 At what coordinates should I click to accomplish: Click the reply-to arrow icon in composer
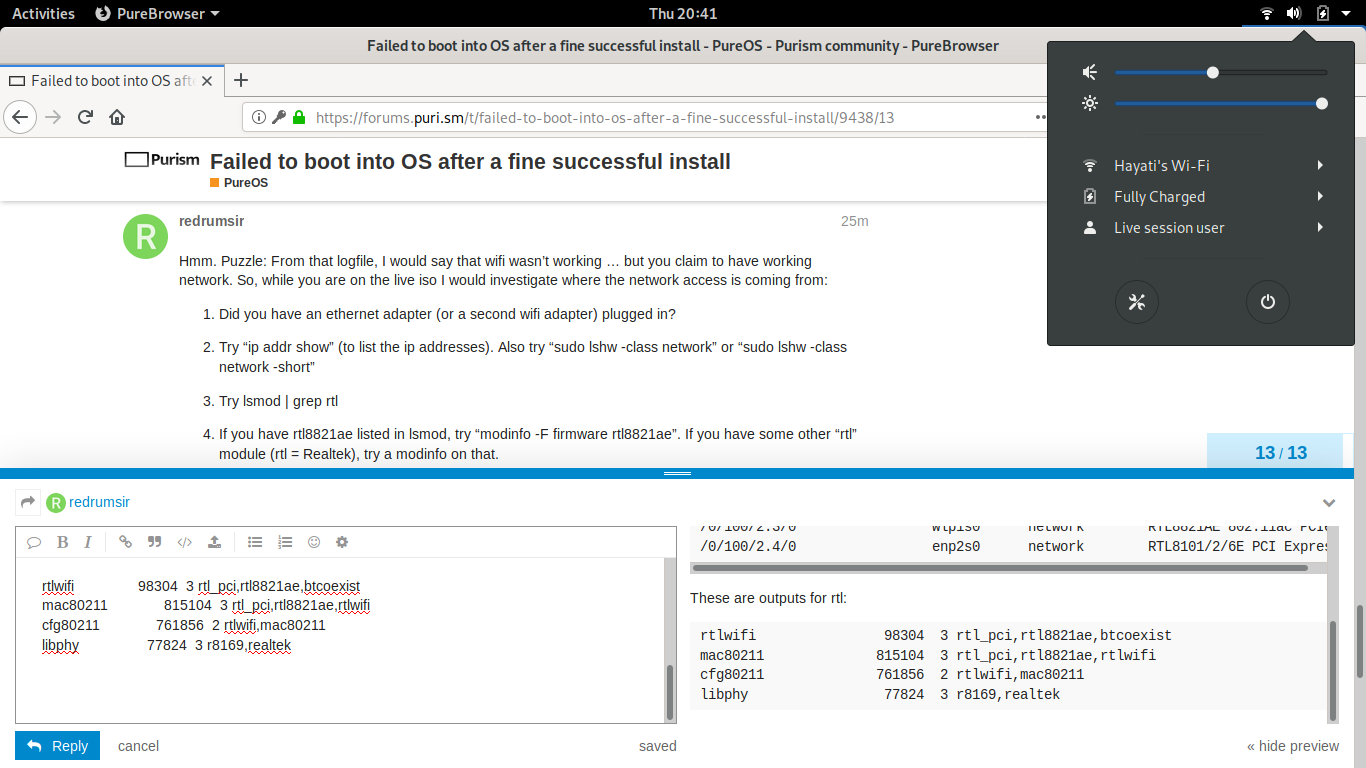pyautogui.click(x=28, y=502)
